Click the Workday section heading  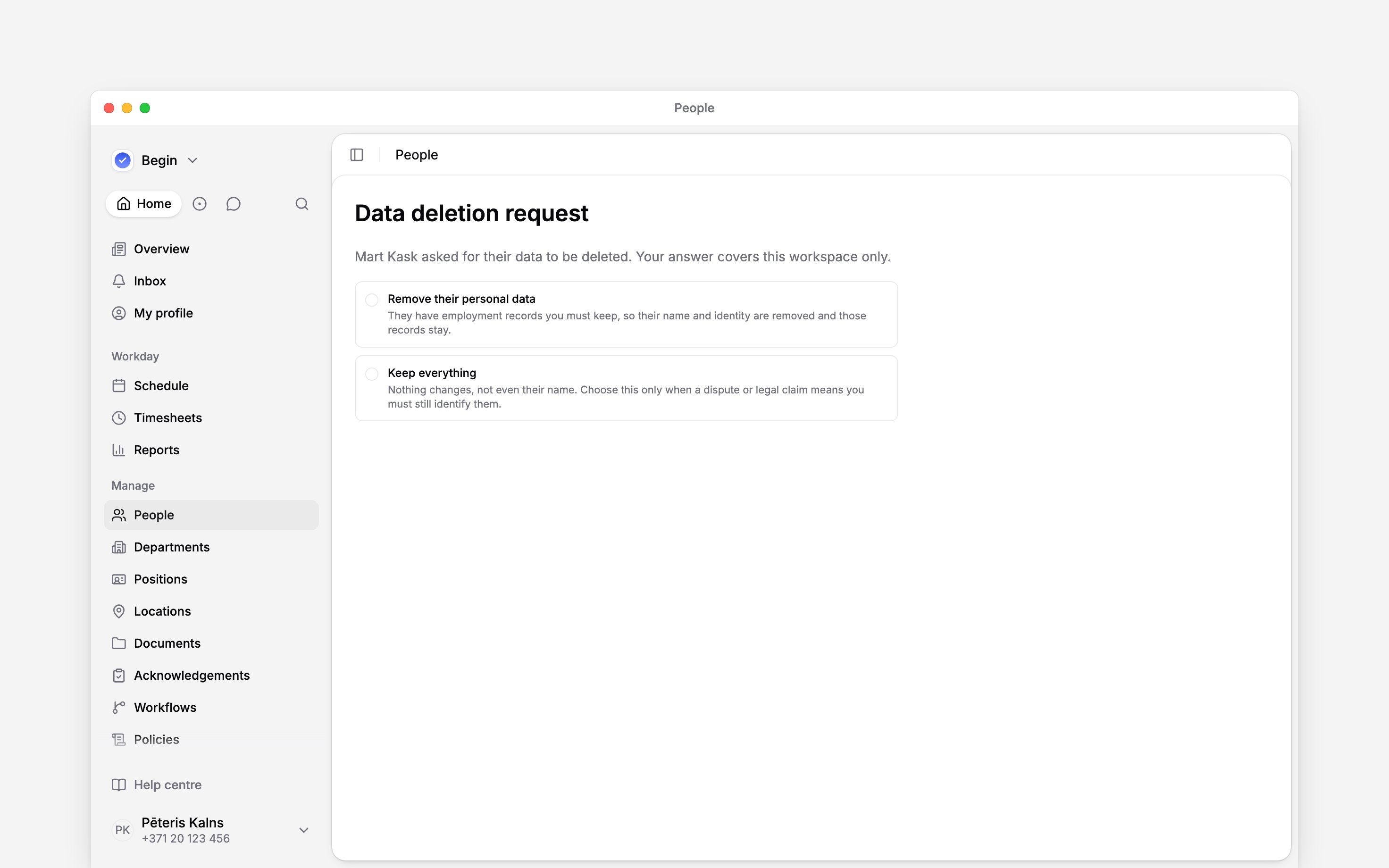(x=135, y=357)
